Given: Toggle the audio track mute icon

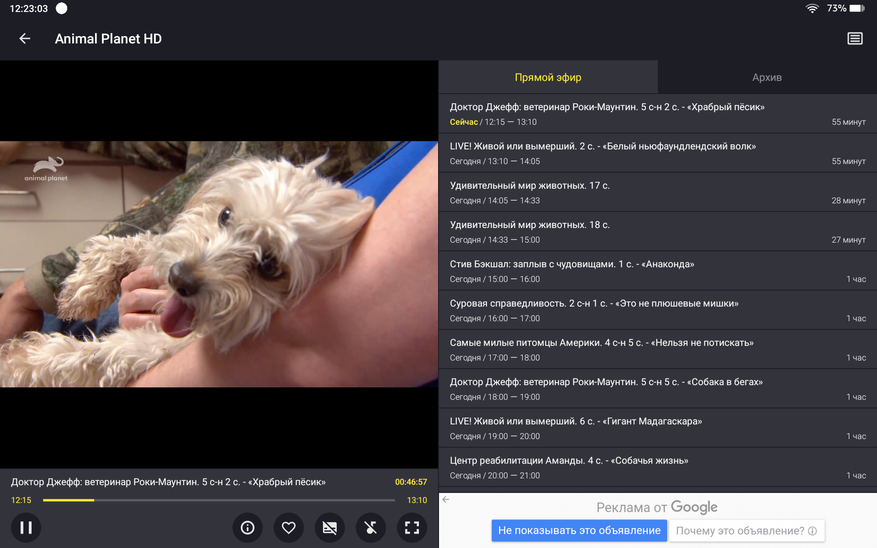Looking at the screenshot, I should pyautogui.click(x=371, y=527).
